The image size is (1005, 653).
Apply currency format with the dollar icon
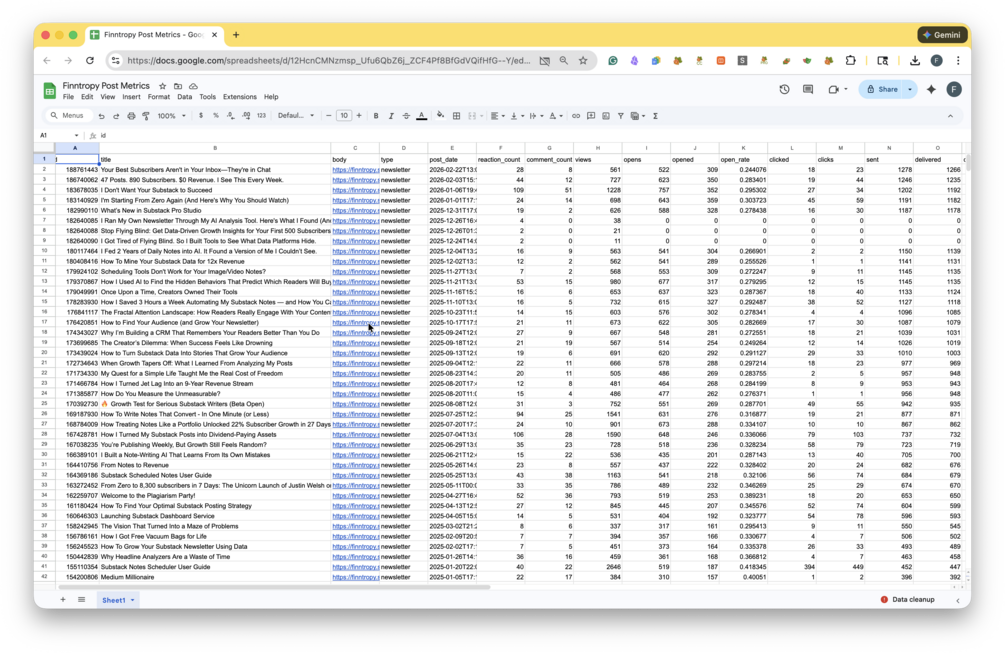pyautogui.click(x=201, y=116)
